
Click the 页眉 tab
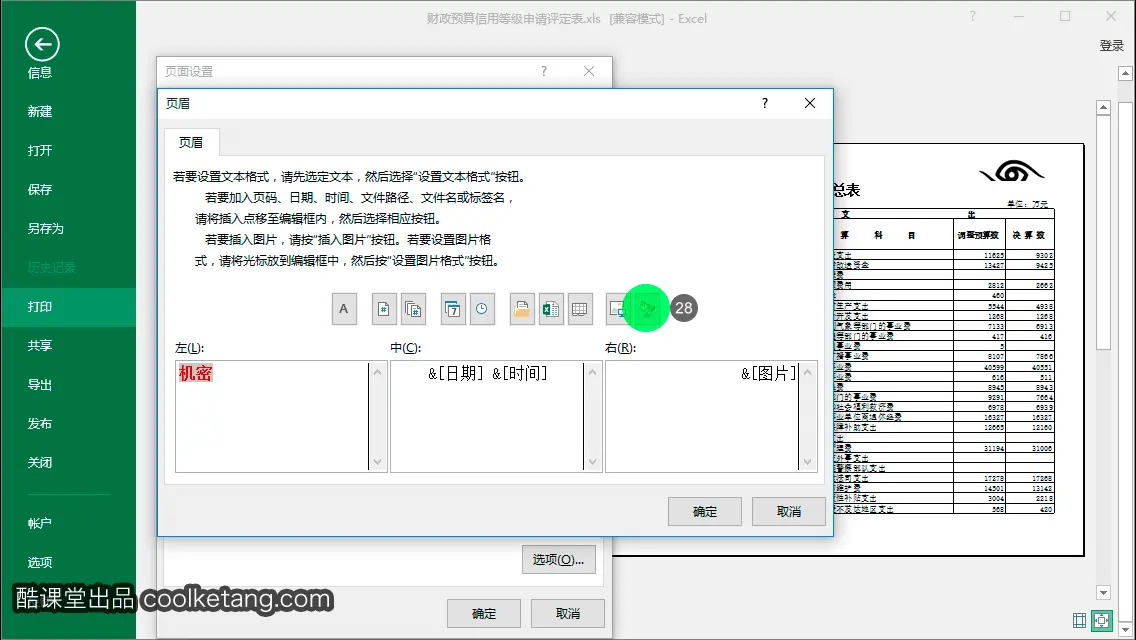point(191,143)
